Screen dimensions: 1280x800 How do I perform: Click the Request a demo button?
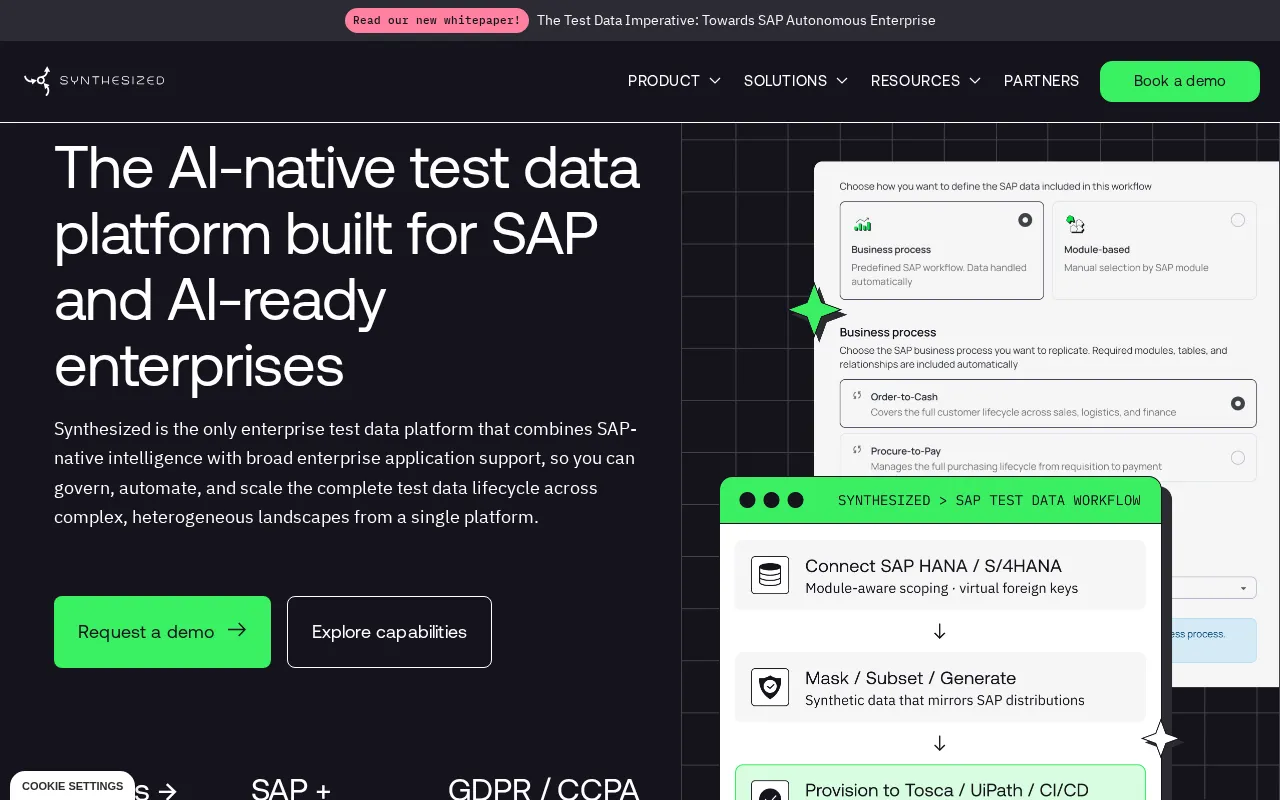pyautogui.click(x=162, y=632)
